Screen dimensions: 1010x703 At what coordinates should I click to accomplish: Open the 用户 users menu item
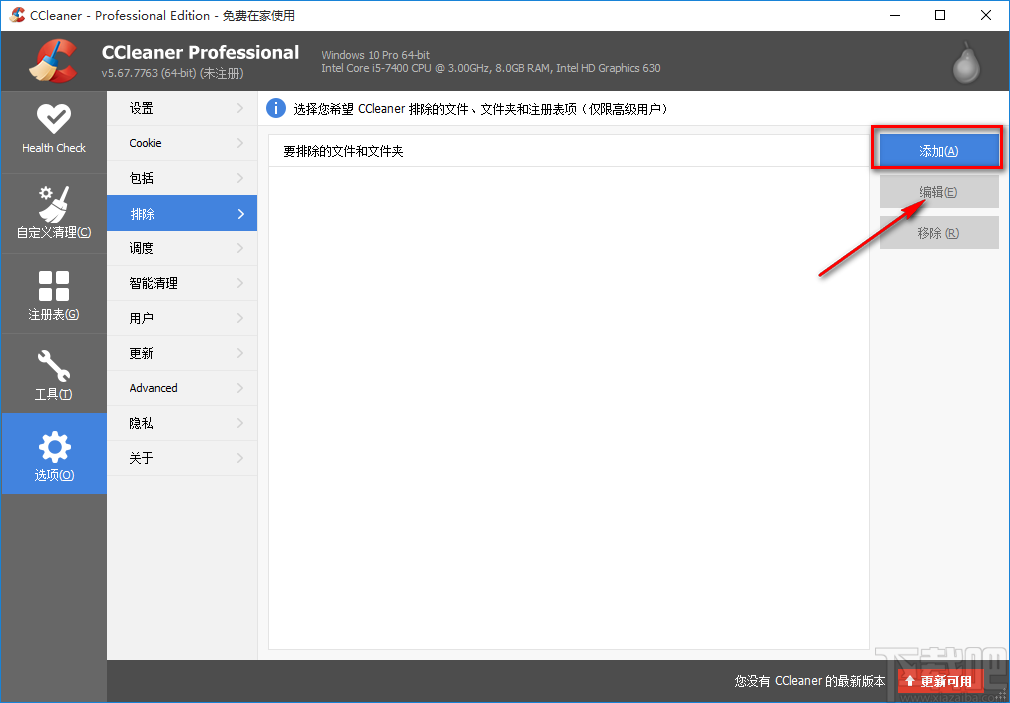(x=182, y=318)
